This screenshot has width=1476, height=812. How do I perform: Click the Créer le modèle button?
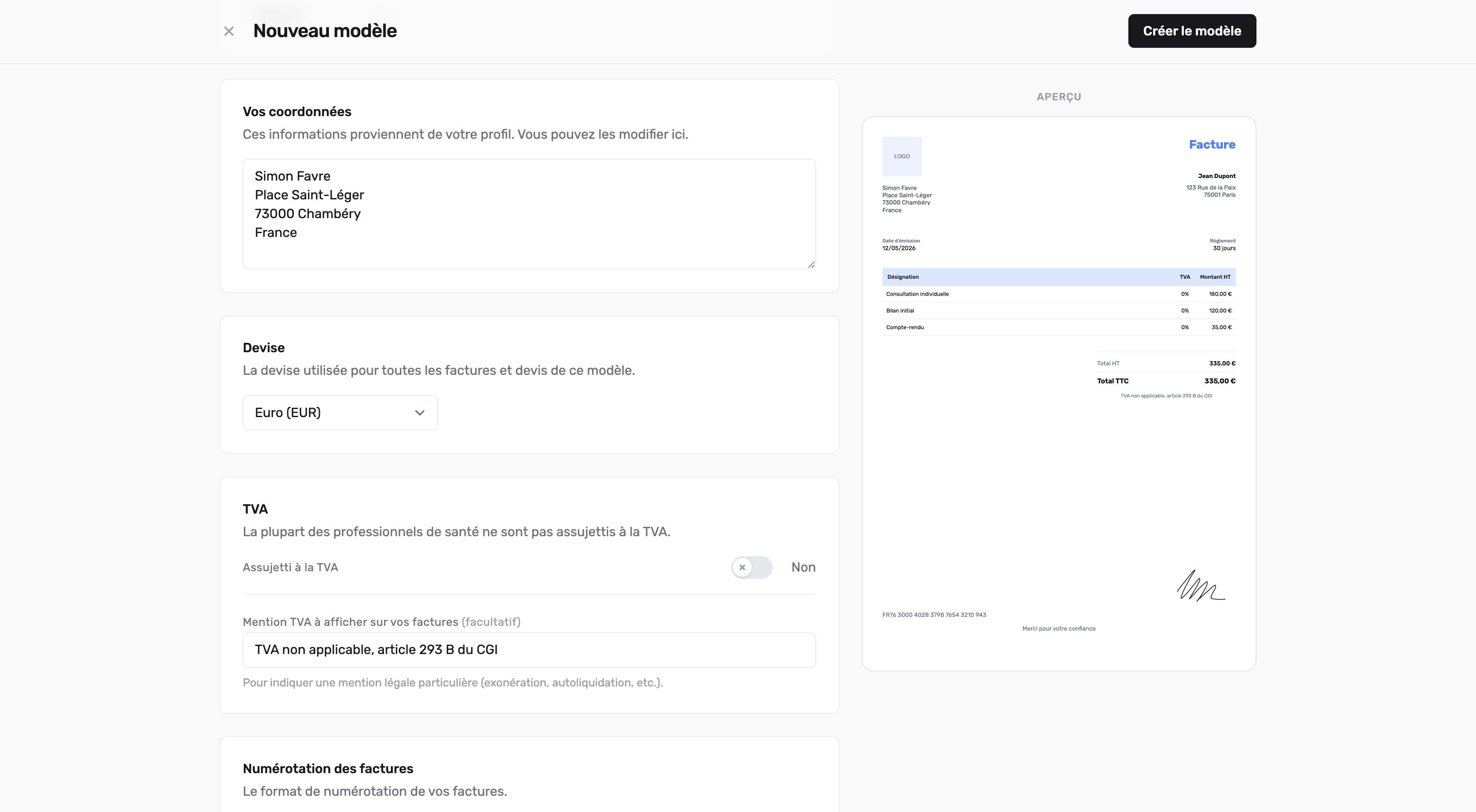coord(1192,31)
